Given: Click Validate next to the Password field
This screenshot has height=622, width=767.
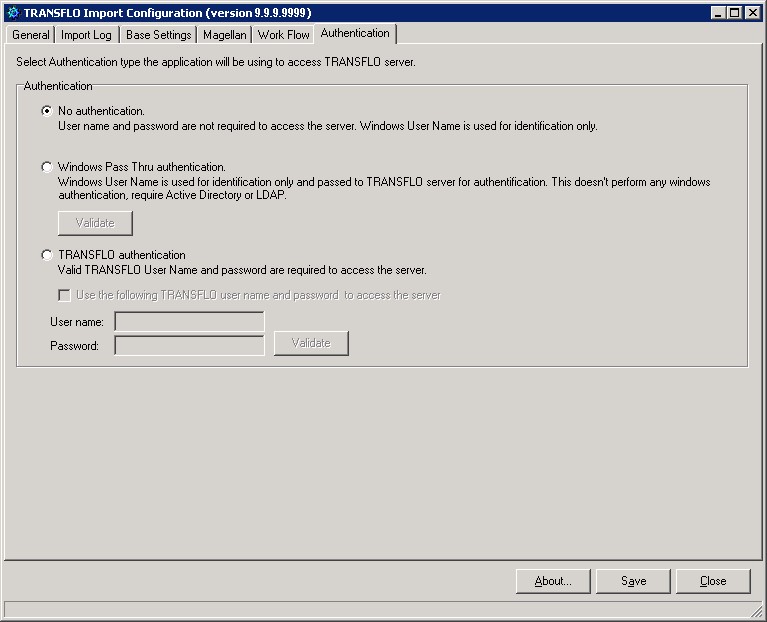Looking at the screenshot, I should pyautogui.click(x=311, y=343).
